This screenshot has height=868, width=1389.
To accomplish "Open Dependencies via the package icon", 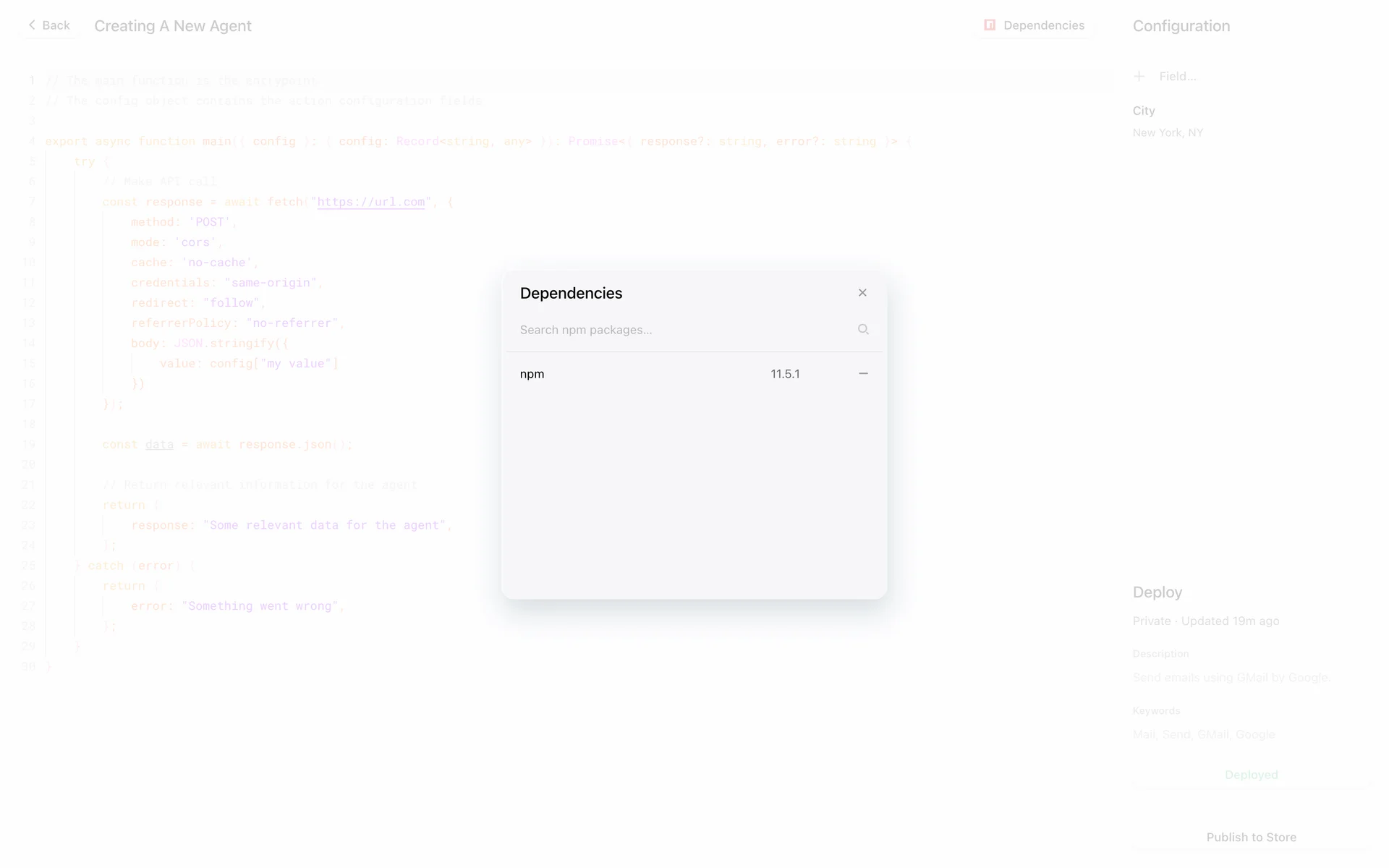I will click(x=990, y=25).
